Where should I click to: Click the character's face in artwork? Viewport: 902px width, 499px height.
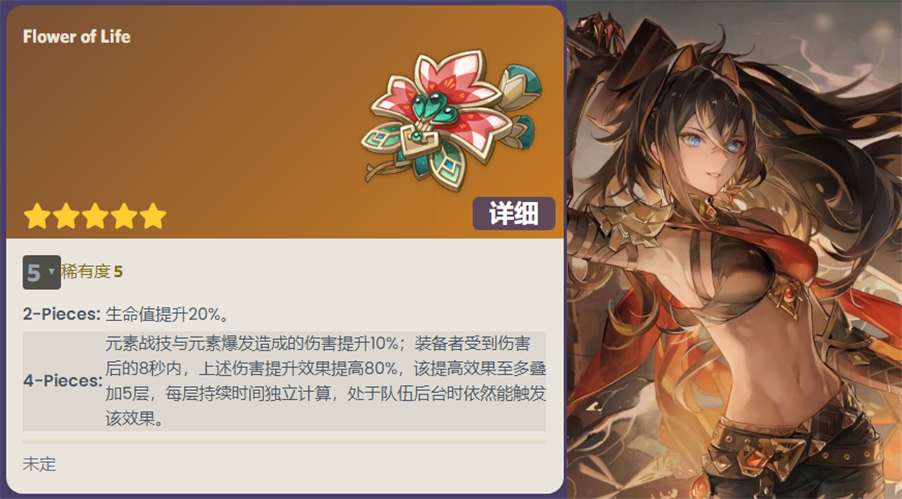pos(708,153)
